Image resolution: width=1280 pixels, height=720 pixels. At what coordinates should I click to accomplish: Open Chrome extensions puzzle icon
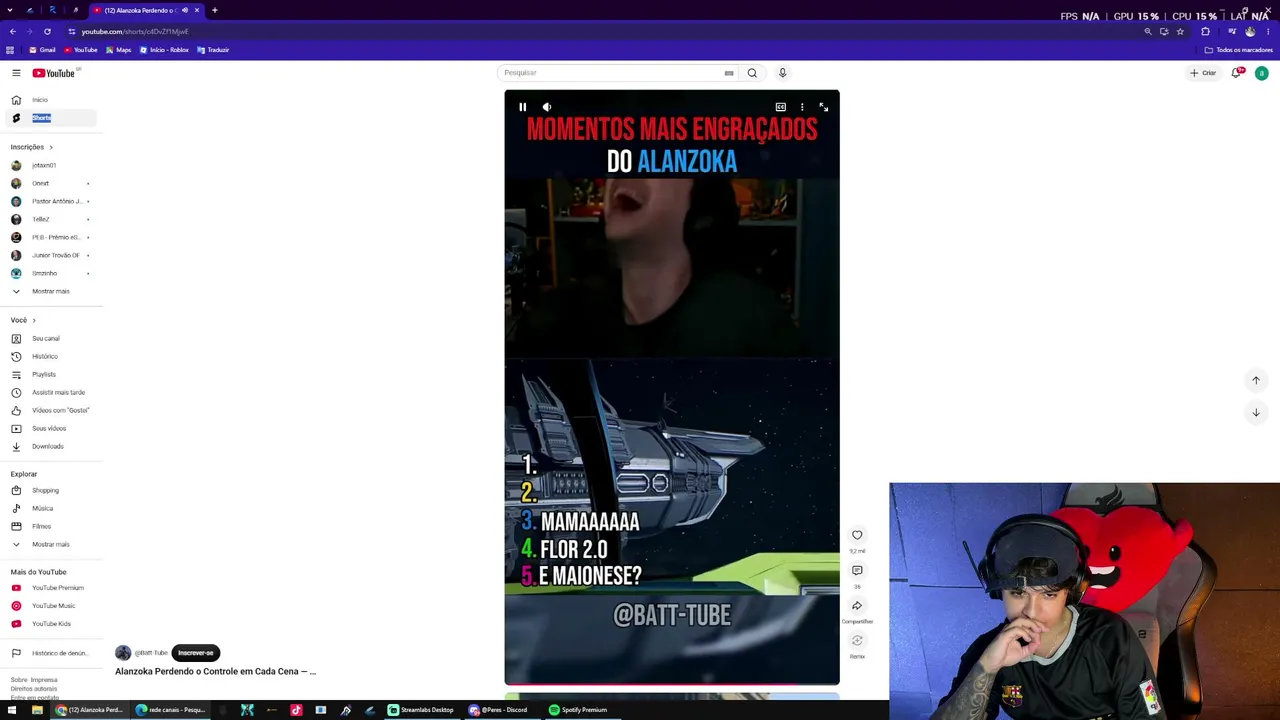1205,32
